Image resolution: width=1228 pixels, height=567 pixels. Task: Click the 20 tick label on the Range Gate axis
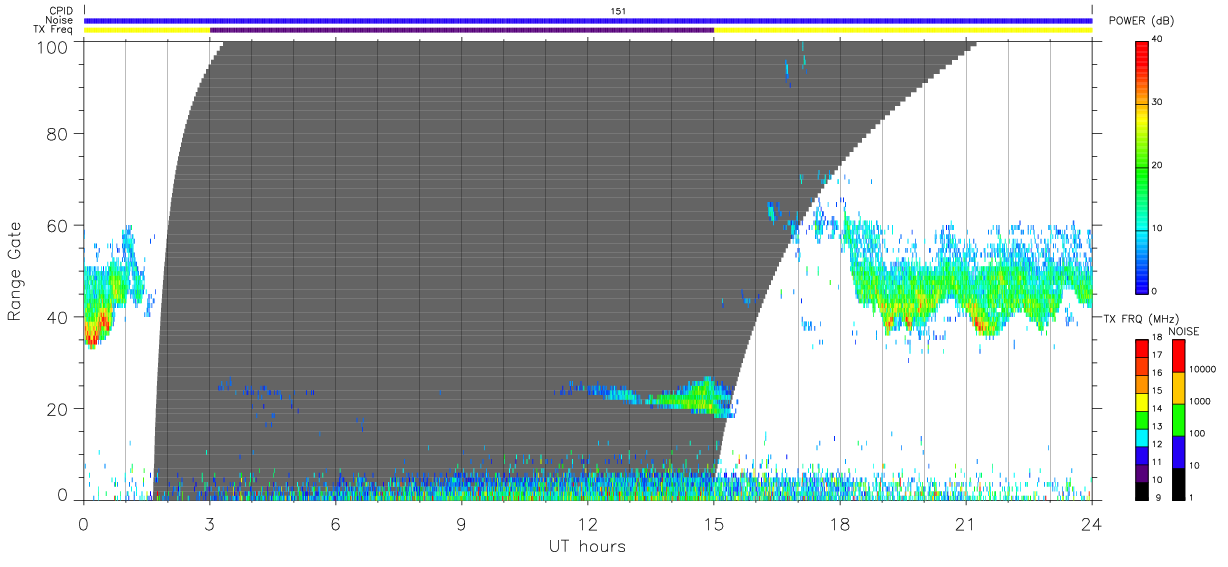point(58,409)
